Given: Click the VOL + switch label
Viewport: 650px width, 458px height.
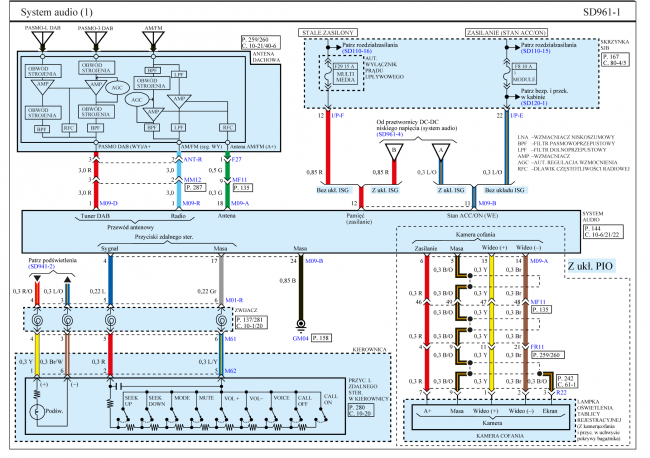Looking at the screenshot, I should 232,398.
